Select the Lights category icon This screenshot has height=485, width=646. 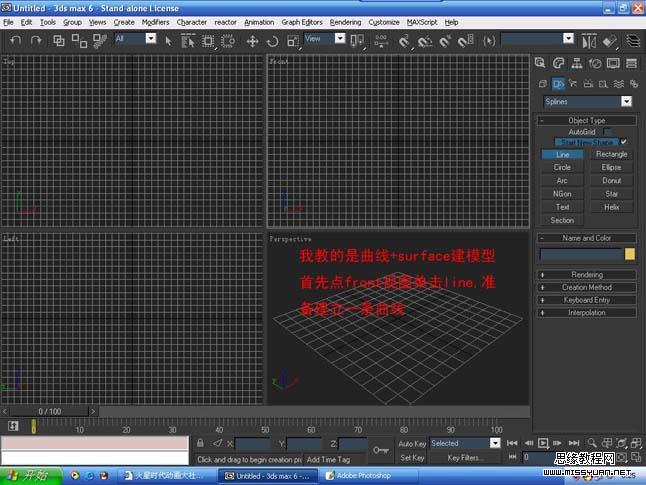[573, 84]
